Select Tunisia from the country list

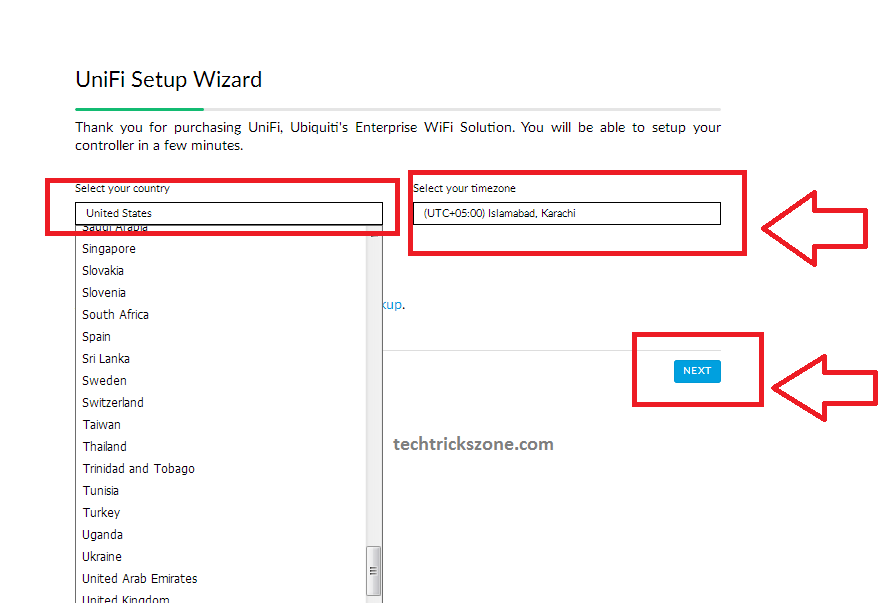pos(100,491)
